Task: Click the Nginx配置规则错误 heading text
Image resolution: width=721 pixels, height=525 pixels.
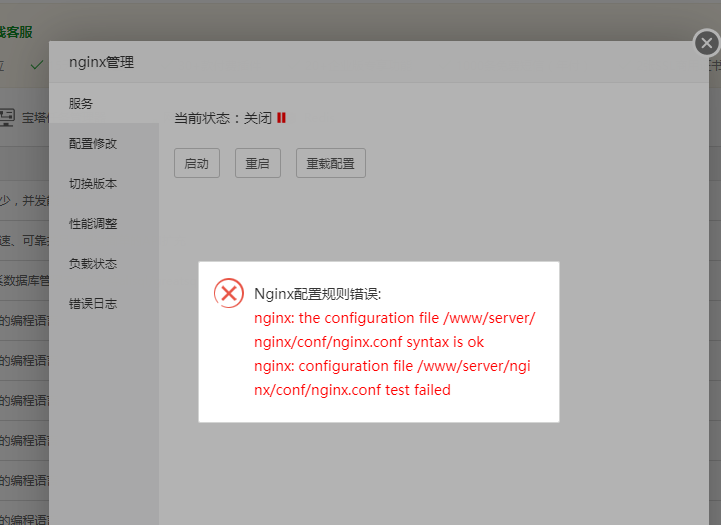Action: 317,294
